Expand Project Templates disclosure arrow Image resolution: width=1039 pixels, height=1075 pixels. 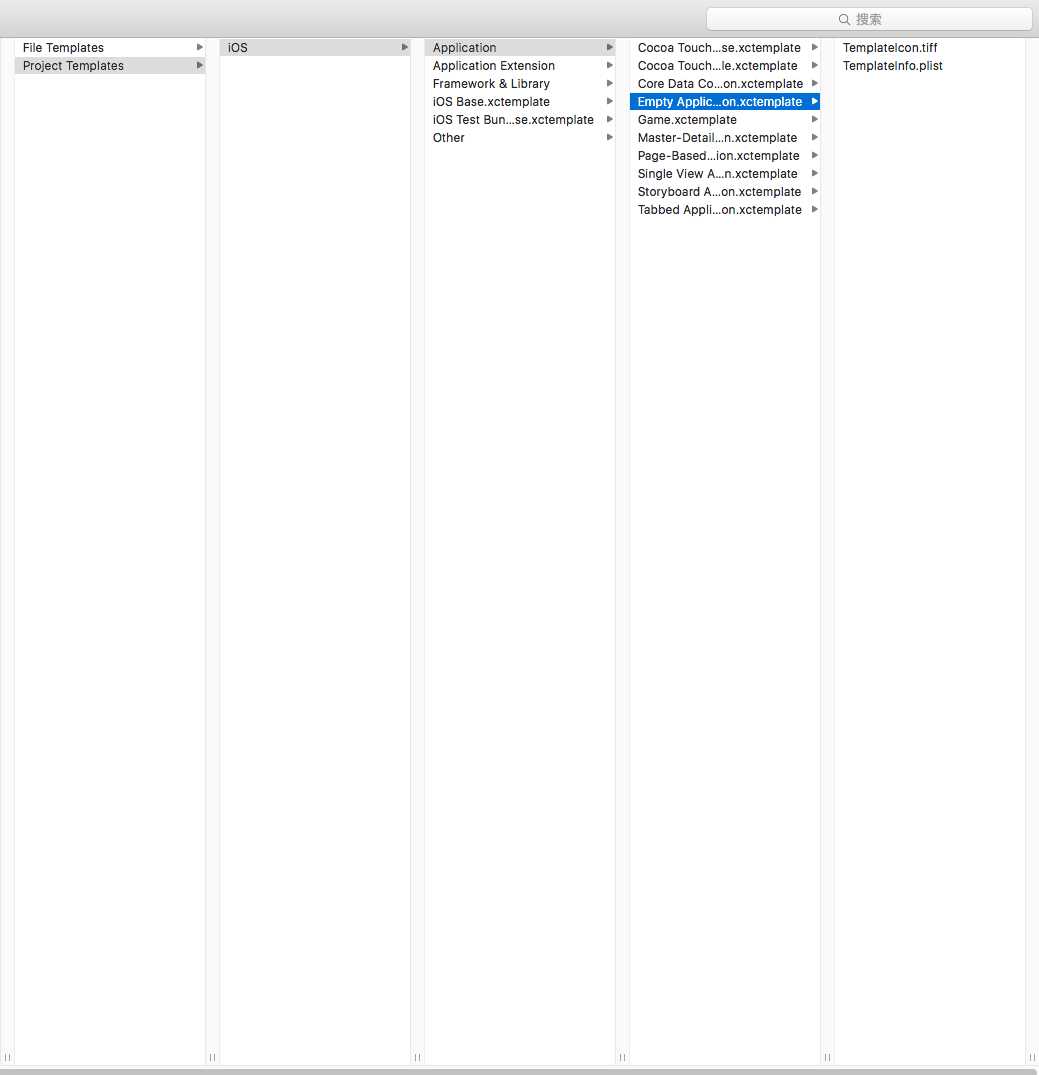(x=200, y=65)
